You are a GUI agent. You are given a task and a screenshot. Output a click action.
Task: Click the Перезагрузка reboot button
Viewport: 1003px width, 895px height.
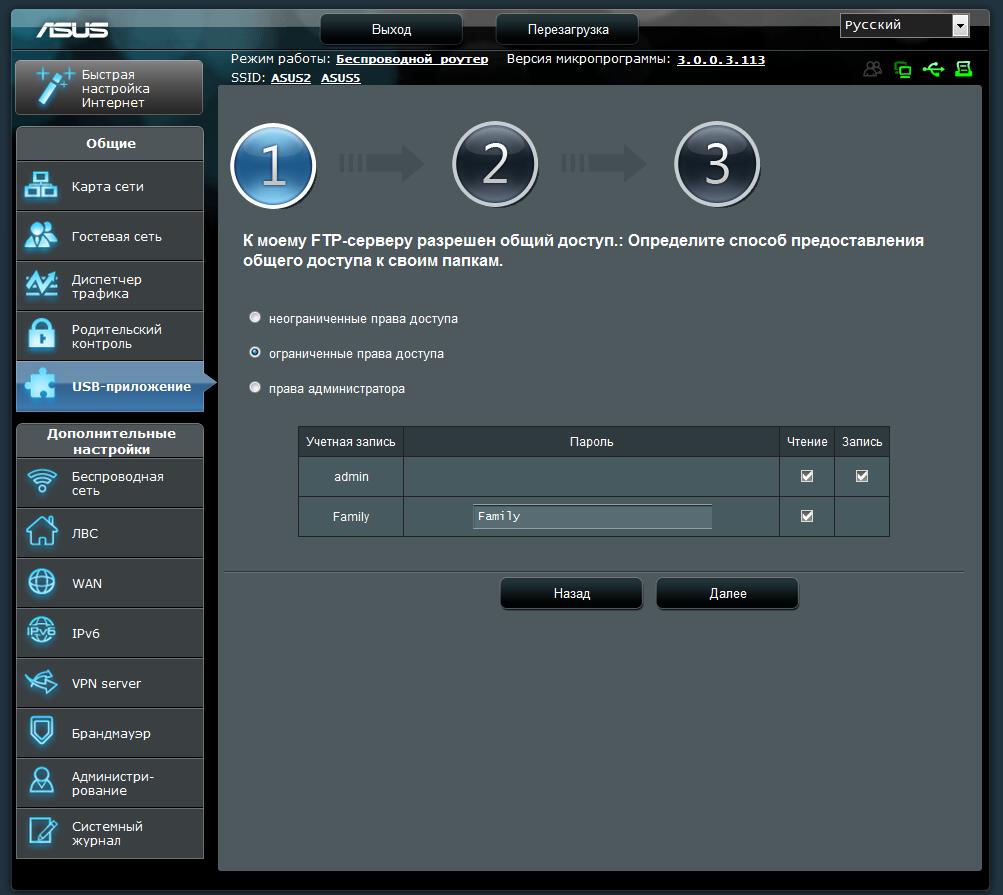567,29
